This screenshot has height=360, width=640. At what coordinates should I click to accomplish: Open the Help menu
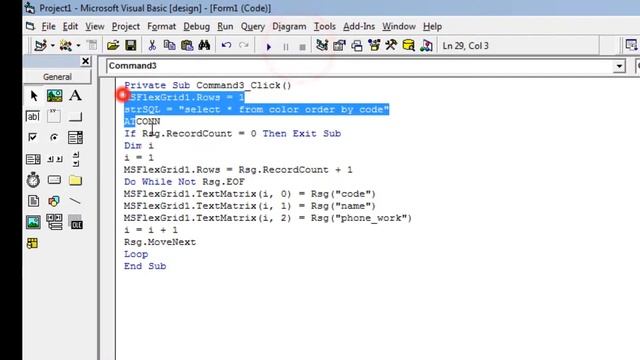[432, 27]
